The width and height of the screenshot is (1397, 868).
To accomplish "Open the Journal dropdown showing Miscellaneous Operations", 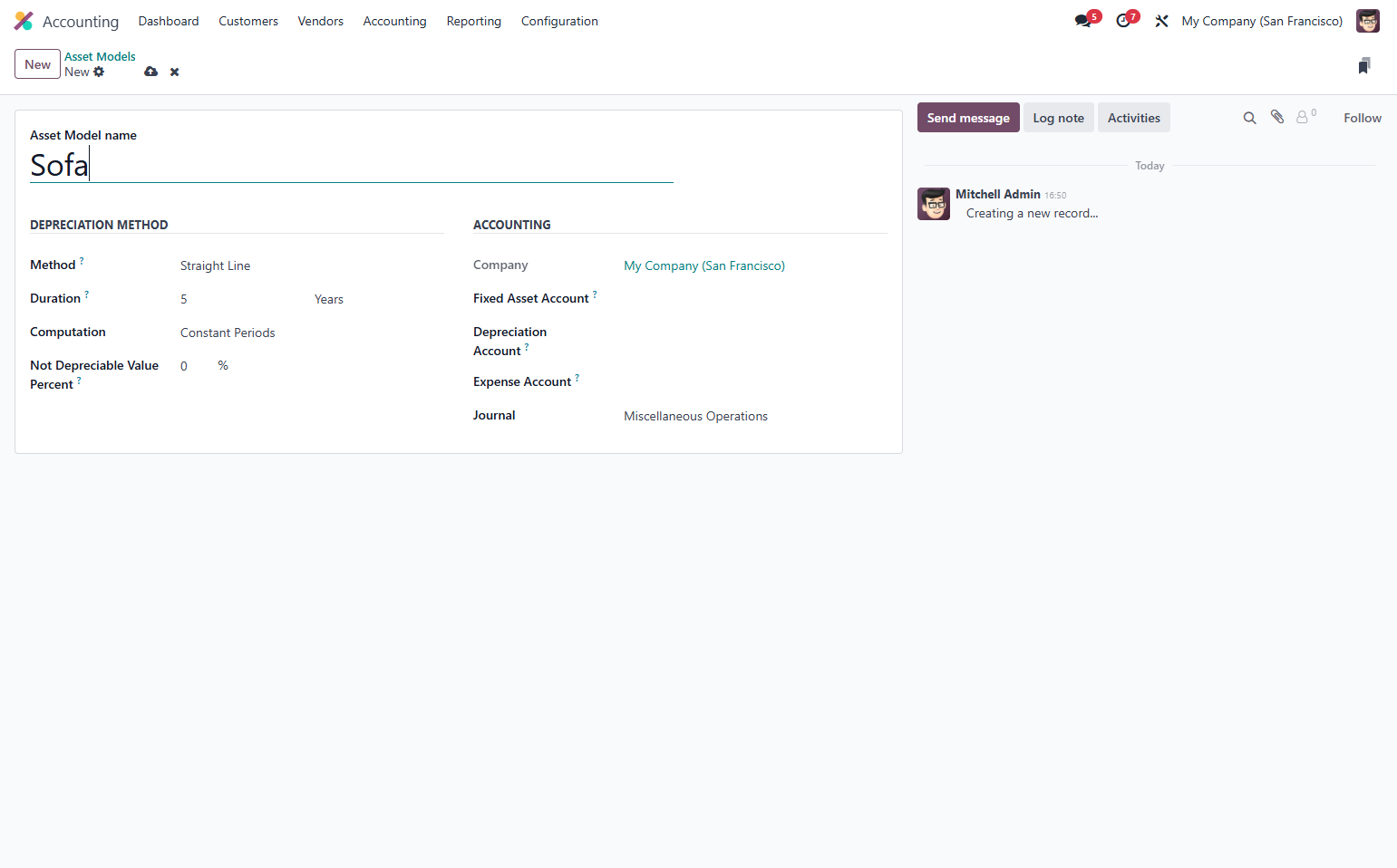I will pyautogui.click(x=755, y=416).
